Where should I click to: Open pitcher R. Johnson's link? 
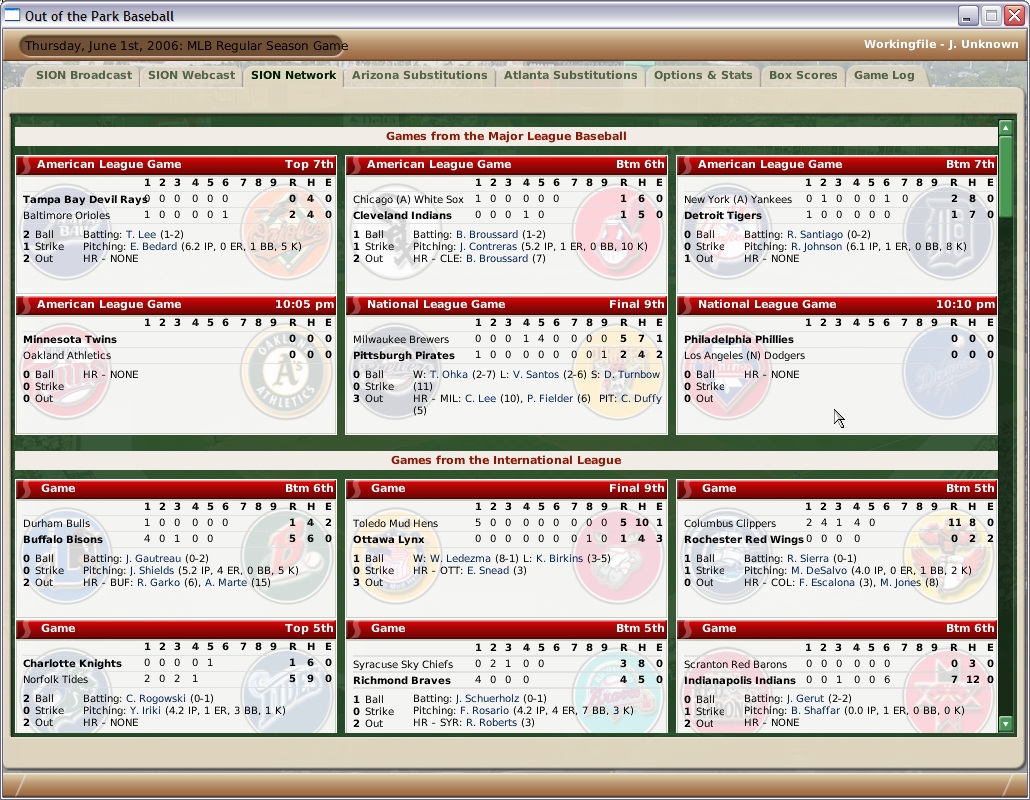coord(816,246)
